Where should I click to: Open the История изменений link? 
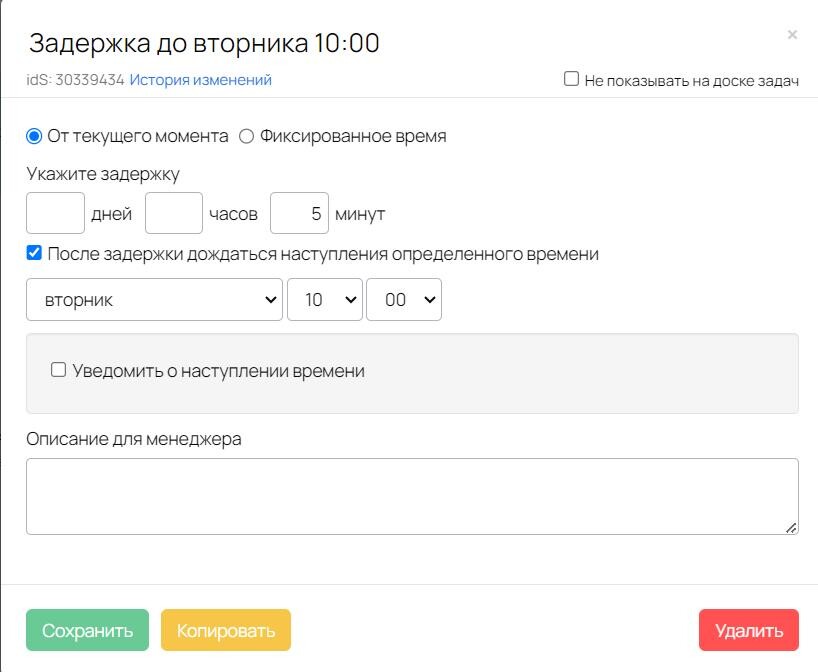point(200,80)
